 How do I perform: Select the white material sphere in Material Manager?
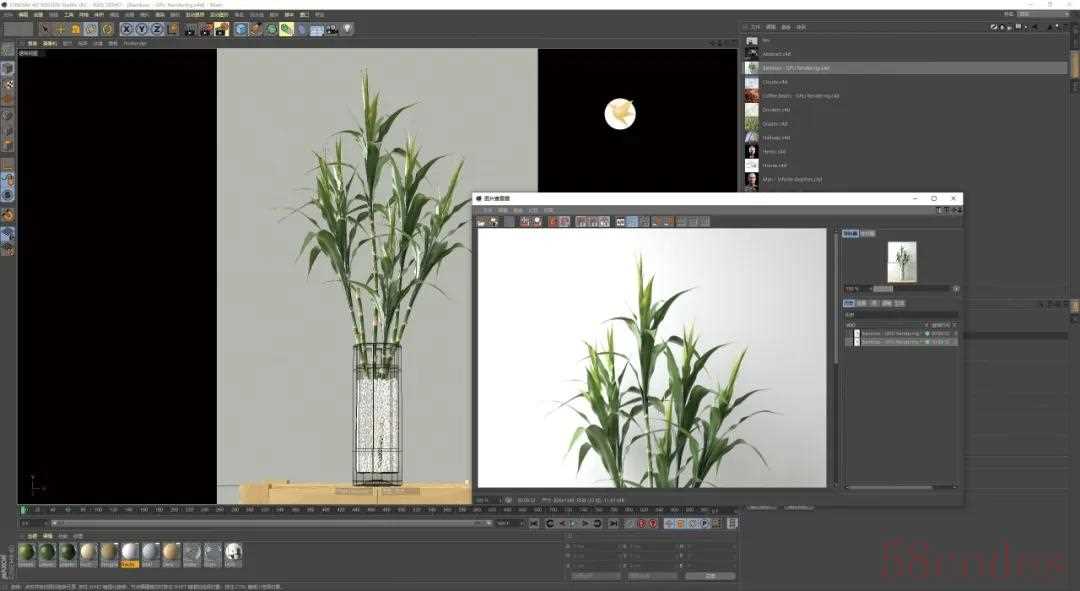pyautogui.click(x=130, y=552)
